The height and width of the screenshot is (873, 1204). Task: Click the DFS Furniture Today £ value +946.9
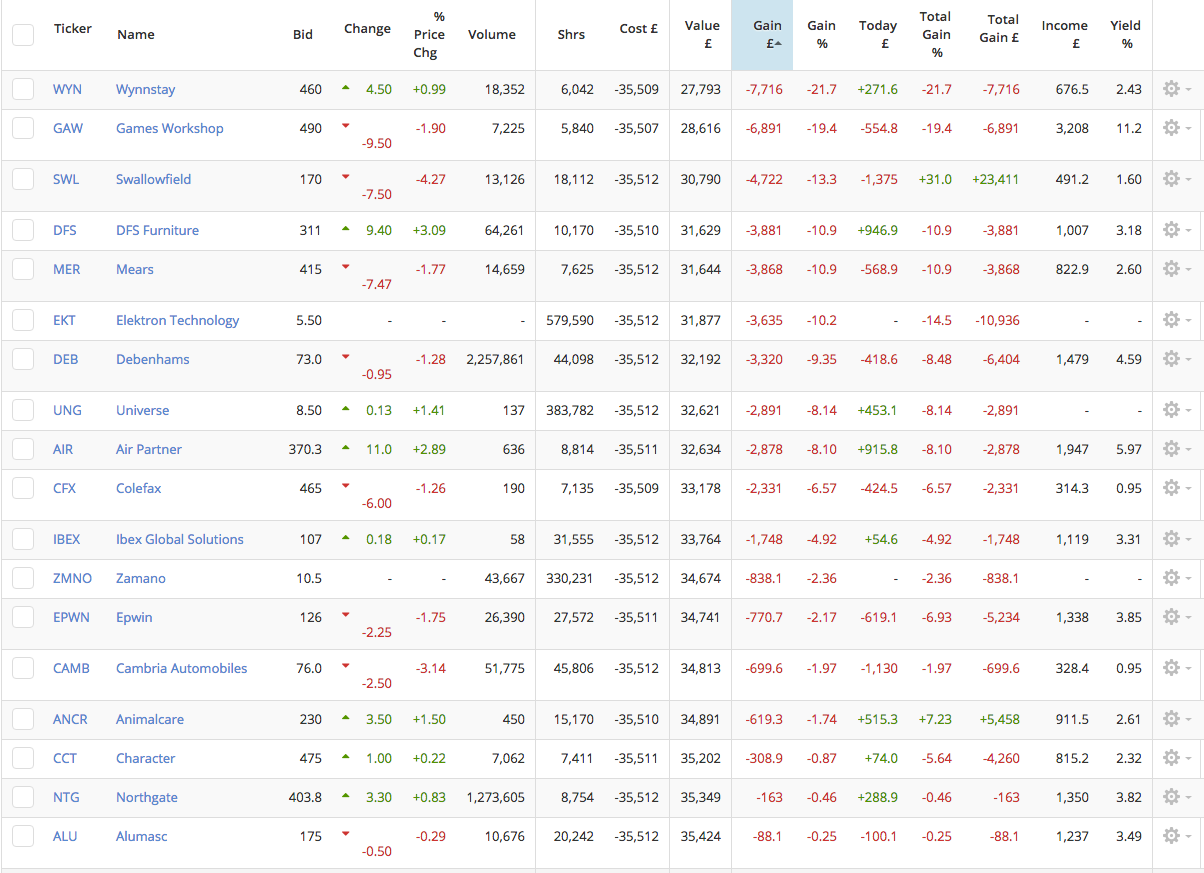(878, 230)
